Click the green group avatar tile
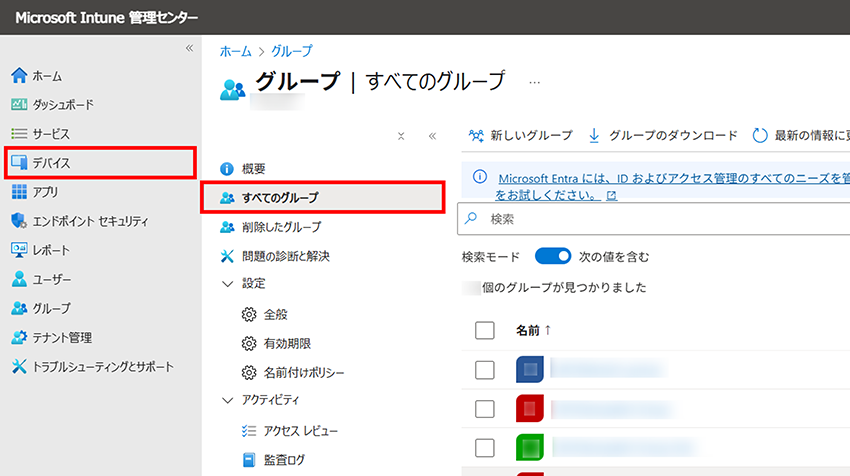 click(530, 448)
